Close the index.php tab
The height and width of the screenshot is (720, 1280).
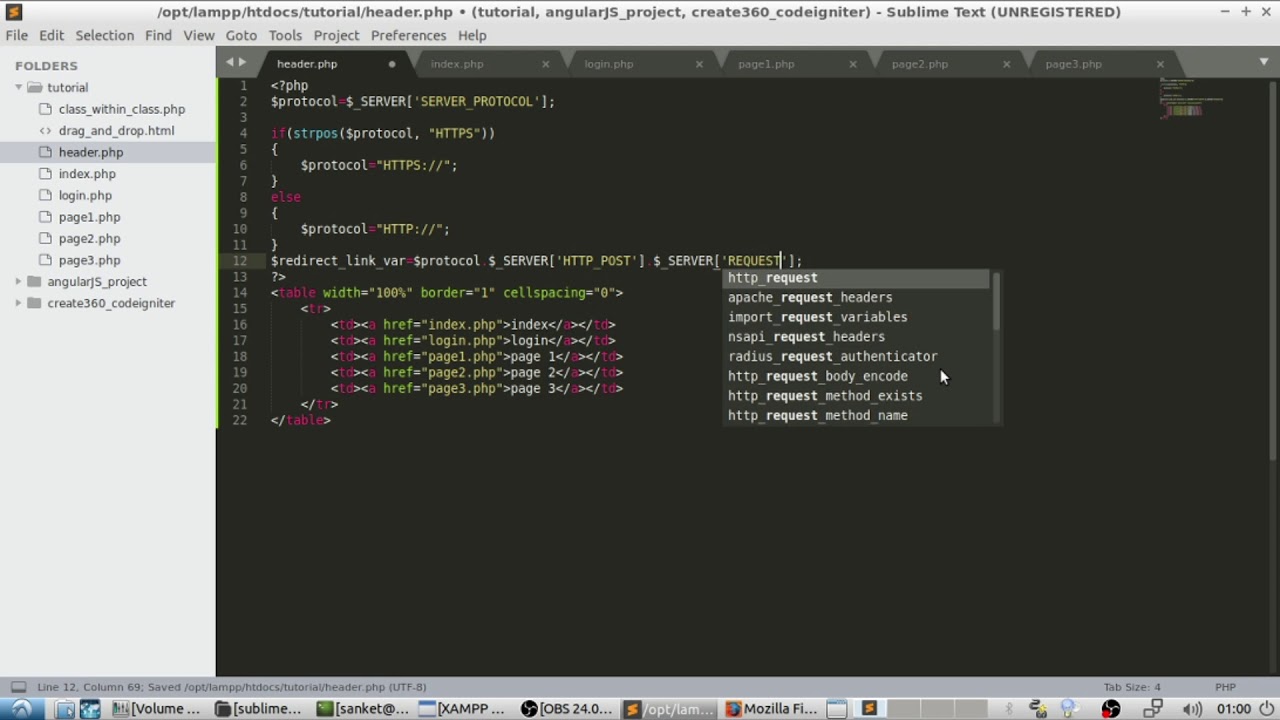point(545,64)
